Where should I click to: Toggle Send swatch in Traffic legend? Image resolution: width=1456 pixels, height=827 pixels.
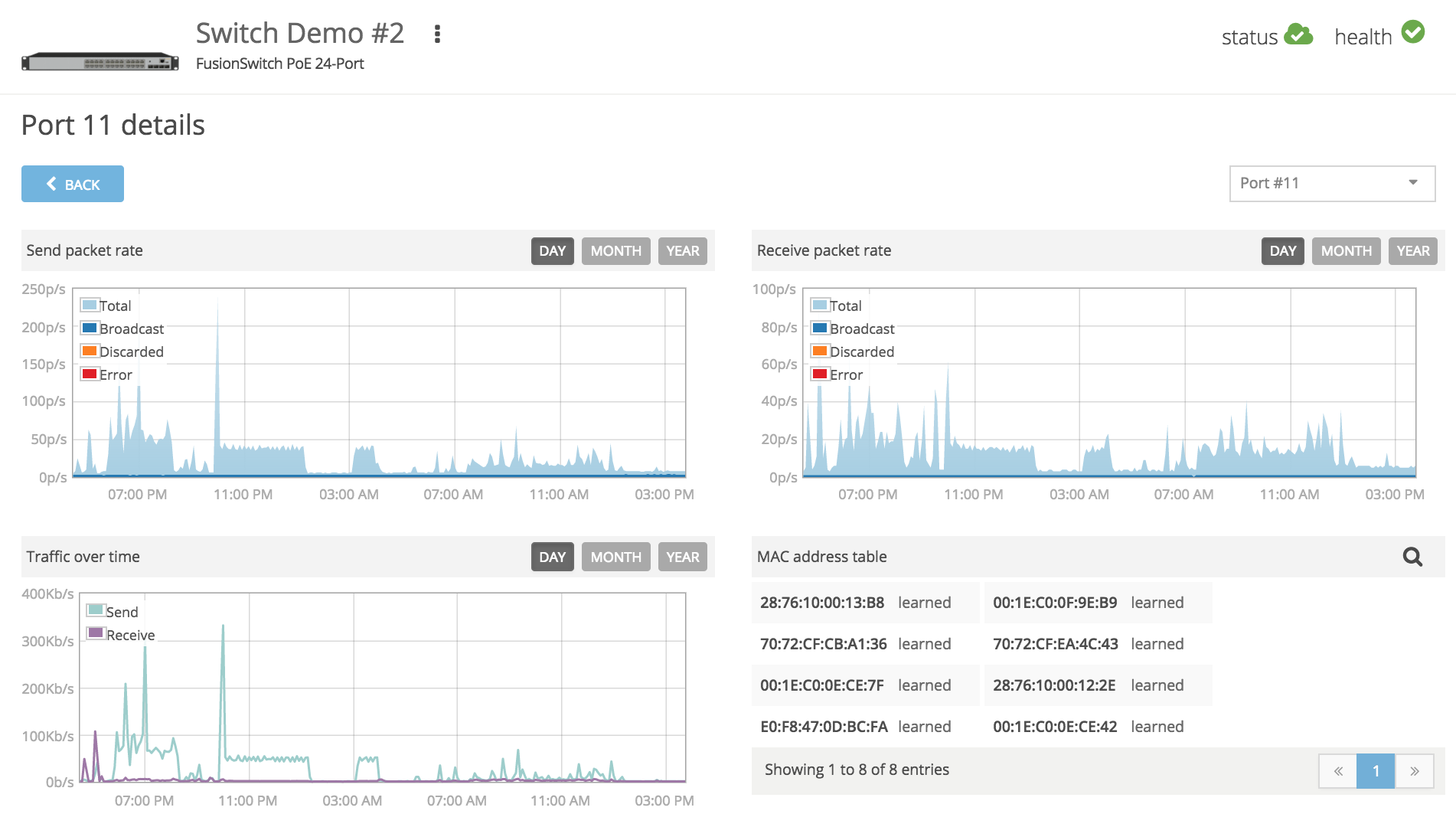coord(96,610)
